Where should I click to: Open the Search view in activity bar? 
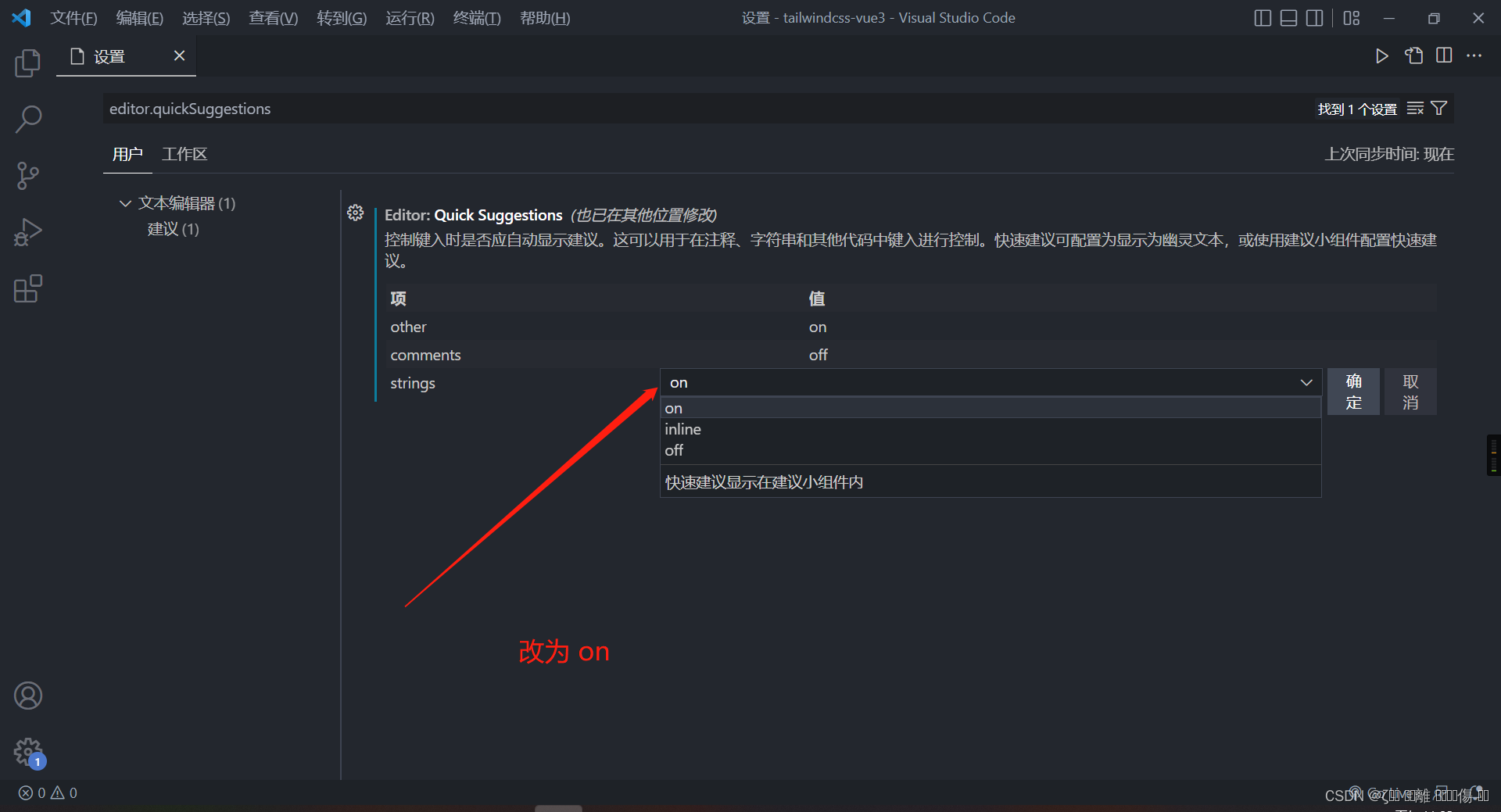(x=28, y=119)
